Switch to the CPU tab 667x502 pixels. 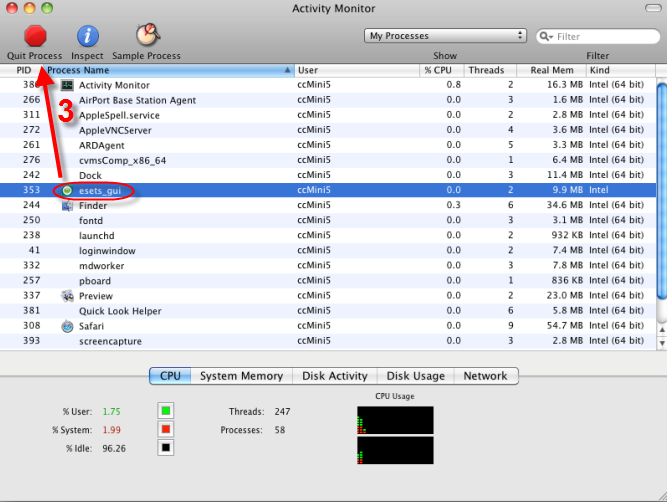click(x=170, y=376)
